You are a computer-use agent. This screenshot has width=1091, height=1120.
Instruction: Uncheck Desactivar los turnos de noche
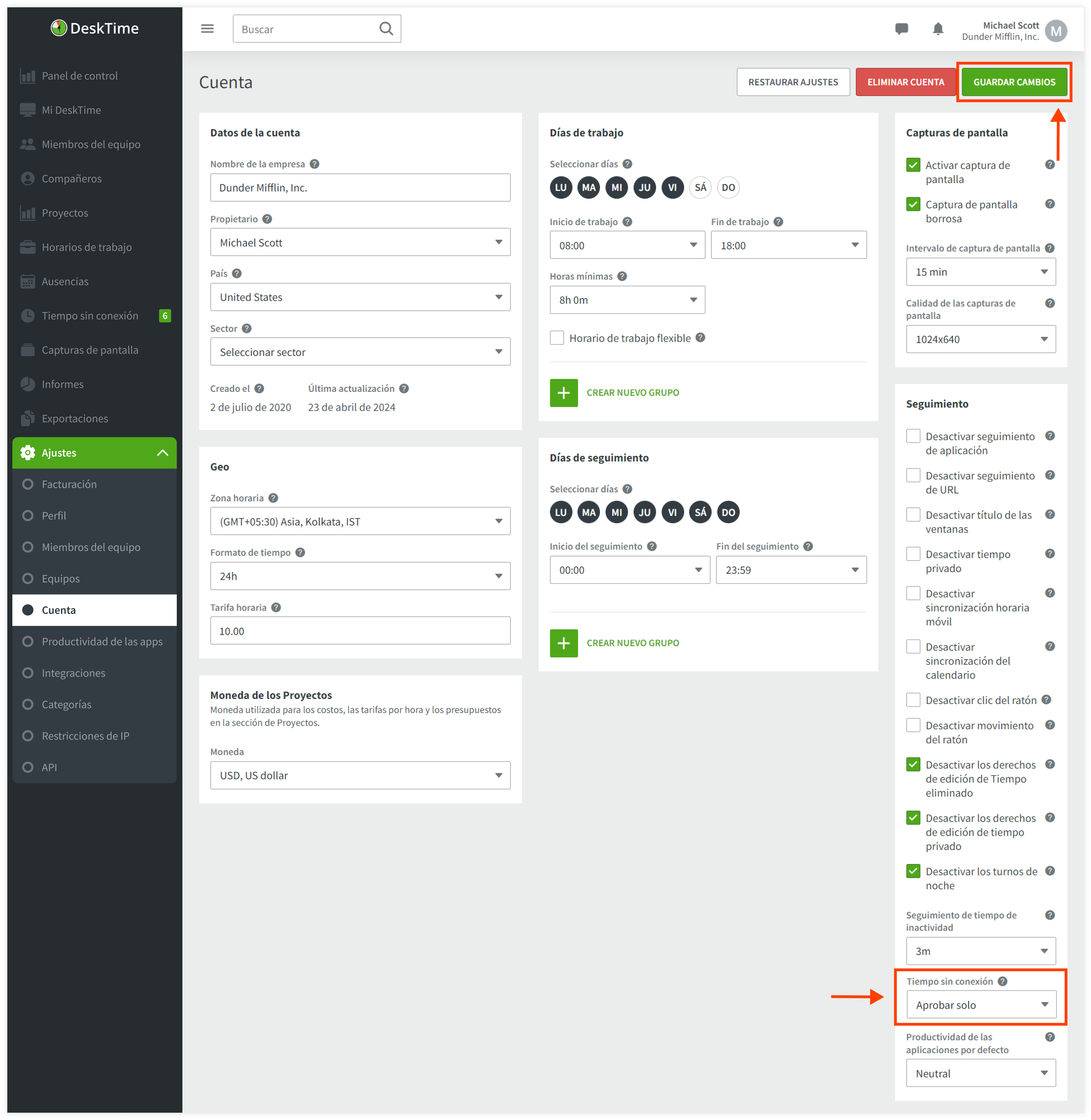click(913, 871)
